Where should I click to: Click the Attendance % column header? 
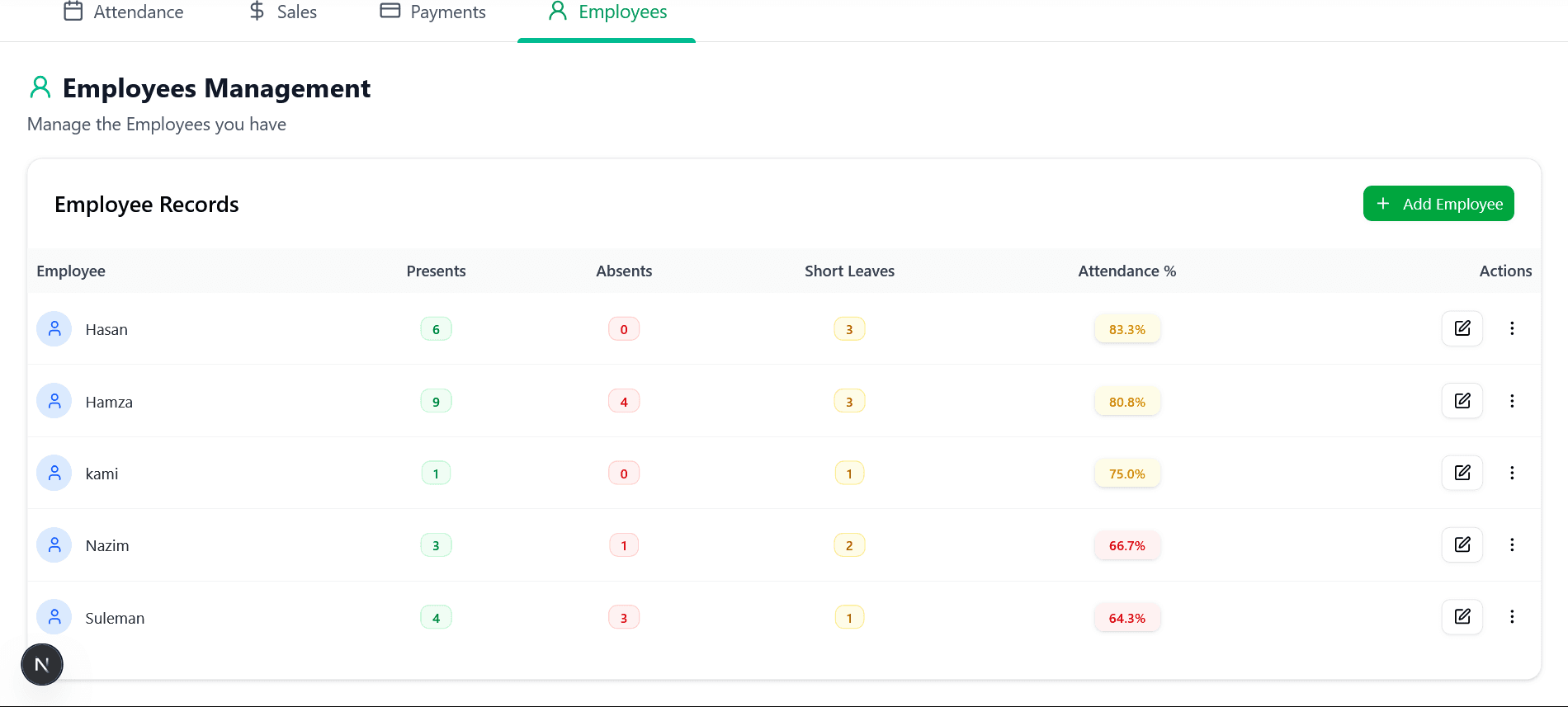(1126, 271)
